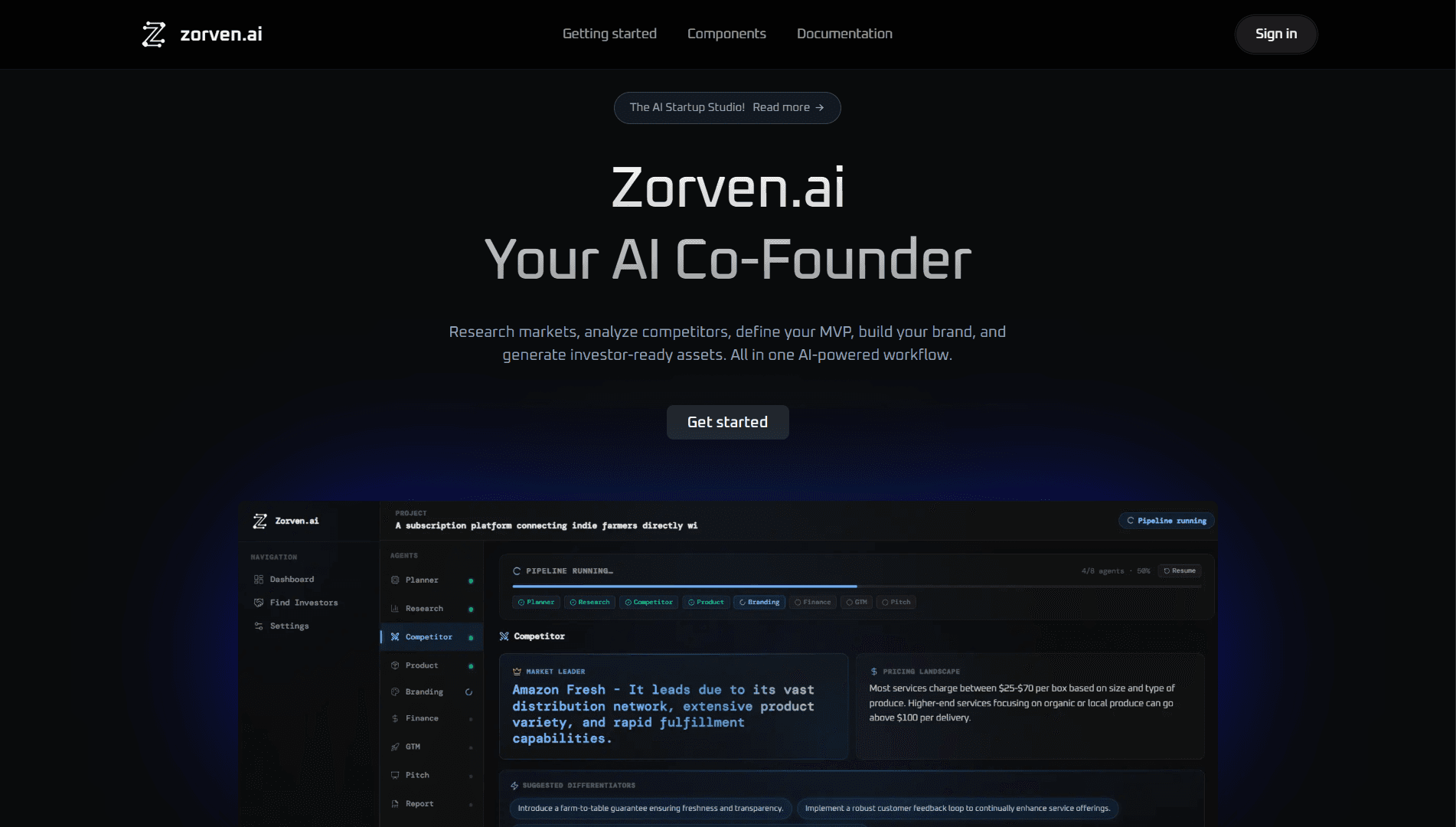Click the Branding pipeline step chip
Screen dimensions: 1456x827
pos(759,602)
